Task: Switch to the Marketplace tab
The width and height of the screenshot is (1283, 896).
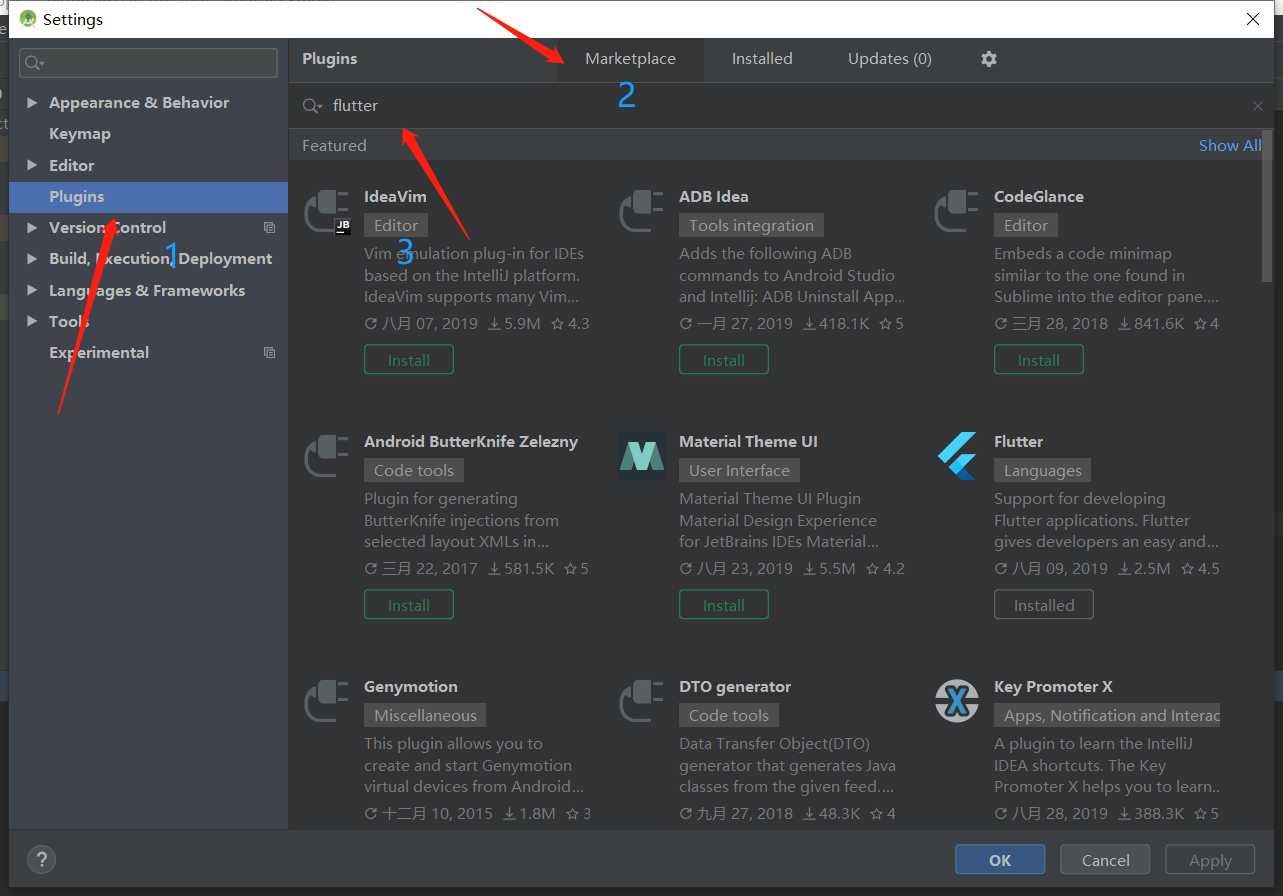Action: click(630, 59)
